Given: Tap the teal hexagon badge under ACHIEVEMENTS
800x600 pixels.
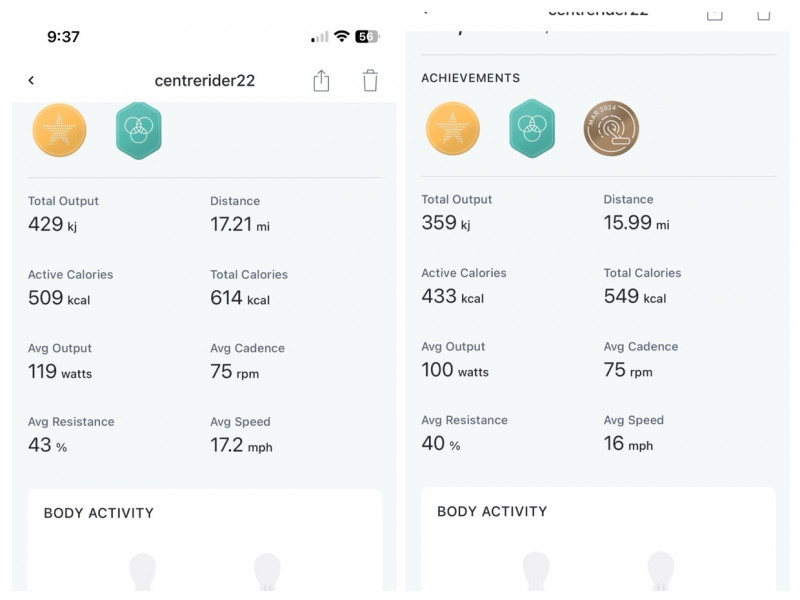Looking at the screenshot, I should pos(532,129).
